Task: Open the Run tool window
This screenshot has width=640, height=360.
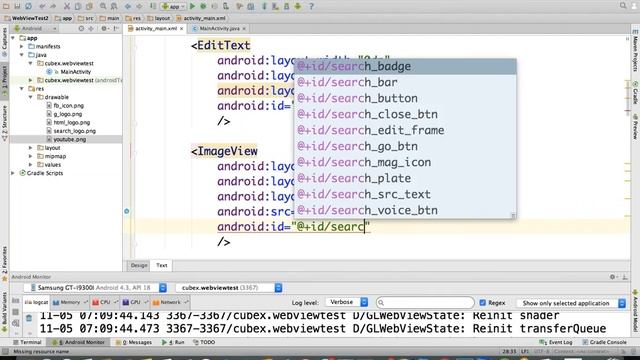Action: (x=173, y=342)
